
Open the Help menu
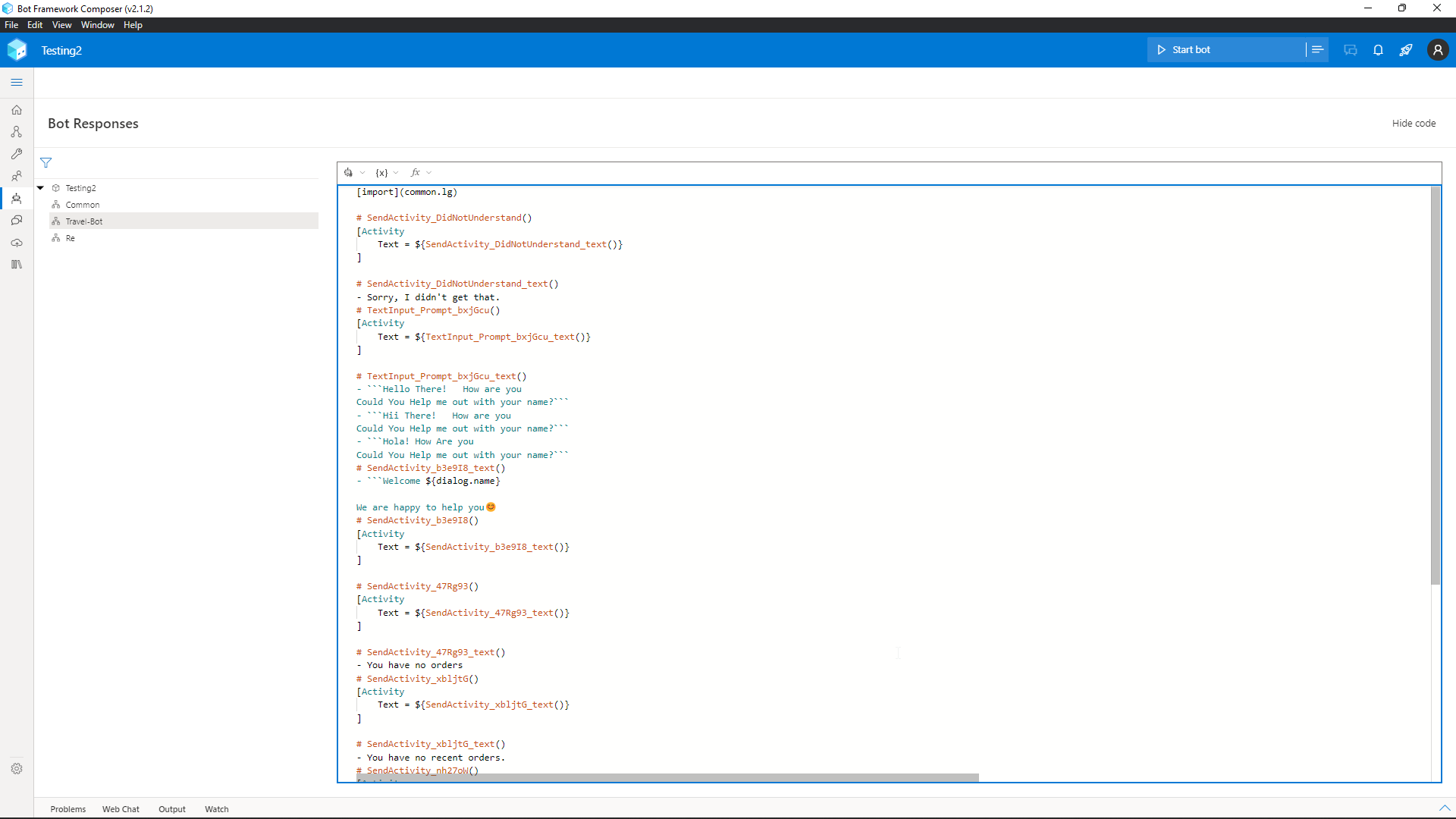pyautogui.click(x=133, y=25)
